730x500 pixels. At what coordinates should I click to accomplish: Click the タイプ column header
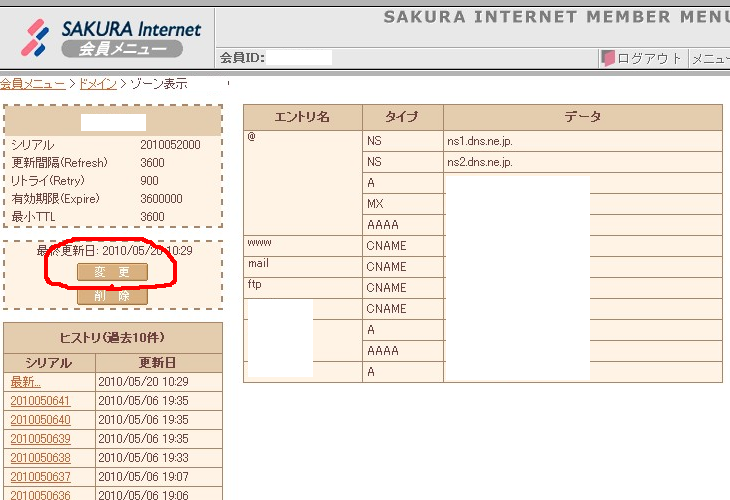tap(402, 117)
